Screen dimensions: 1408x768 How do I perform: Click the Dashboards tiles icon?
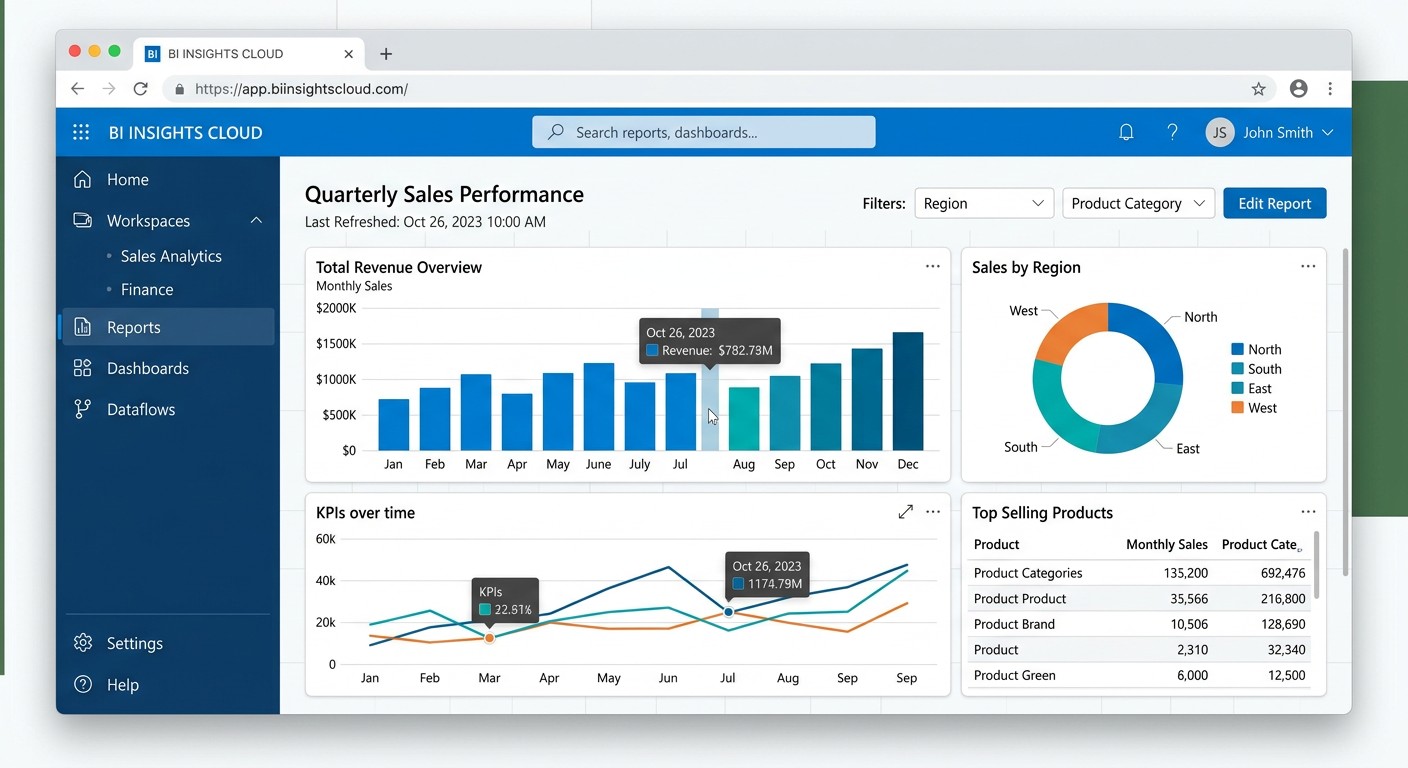click(x=83, y=368)
